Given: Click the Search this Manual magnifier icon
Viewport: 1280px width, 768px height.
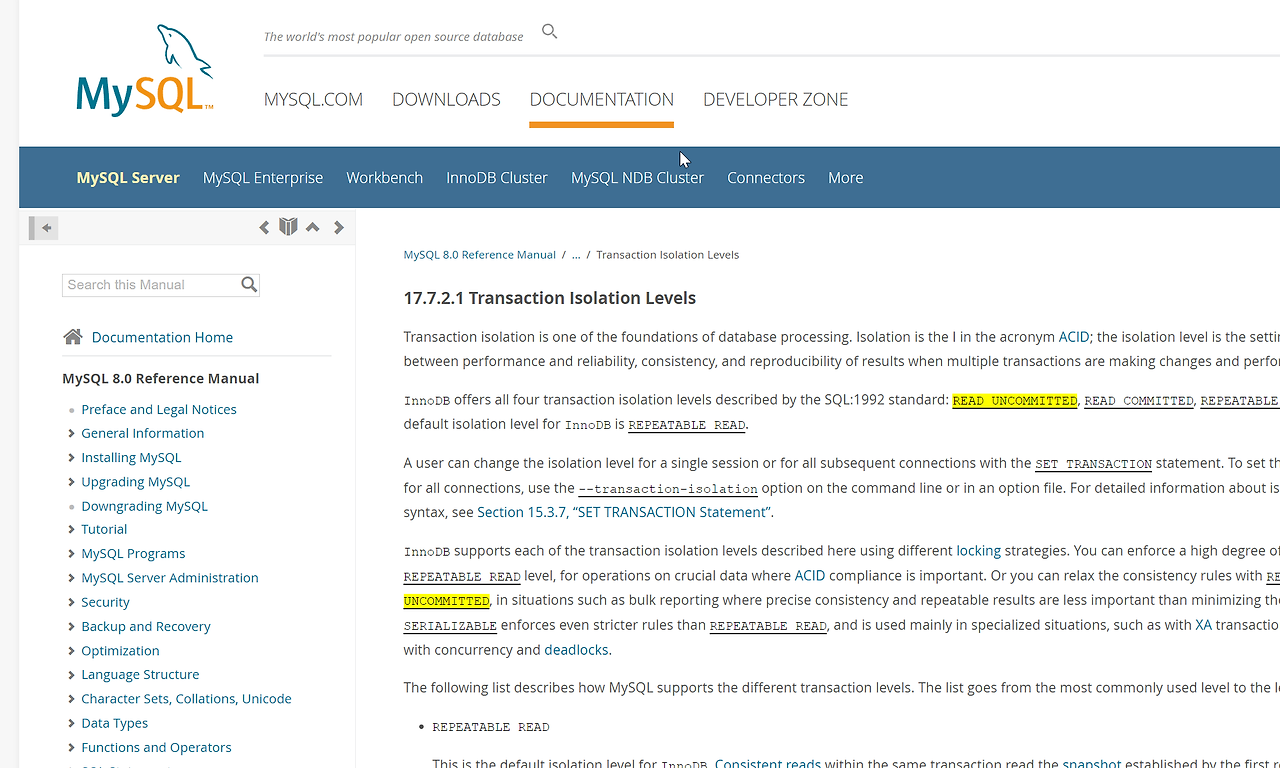Looking at the screenshot, I should pos(249,285).
